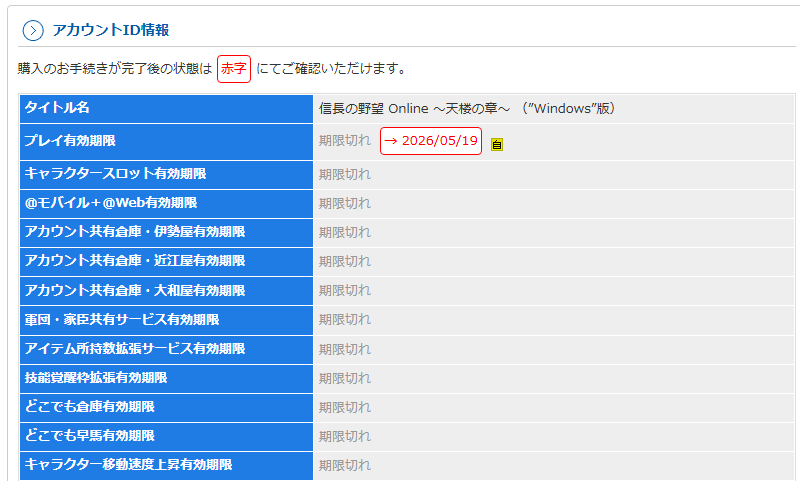Select the 信長の野望 Online title value
This screenshot has height=481, width=800.
[467, 109]
